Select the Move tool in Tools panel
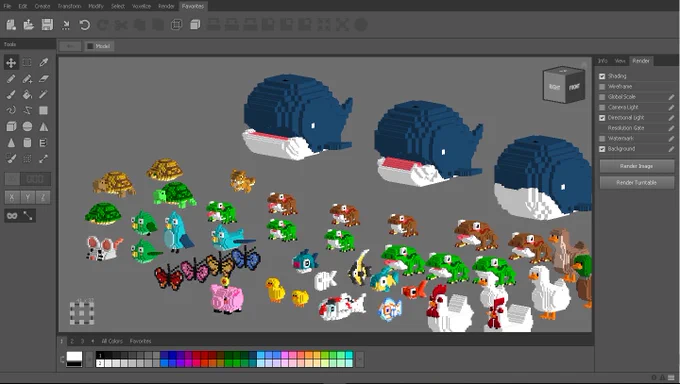 11,62
